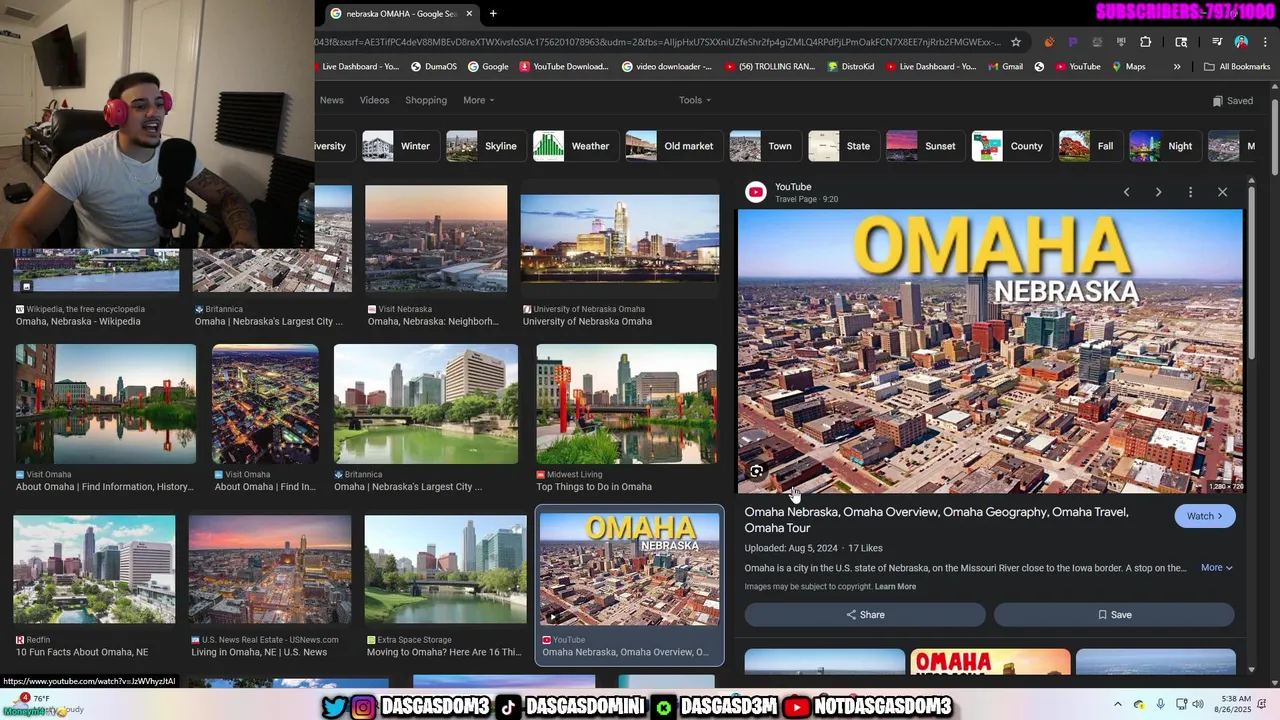Open the Learn More copyright link
The width and height of the screenshot is (1280, 720).
pos(895,587)
